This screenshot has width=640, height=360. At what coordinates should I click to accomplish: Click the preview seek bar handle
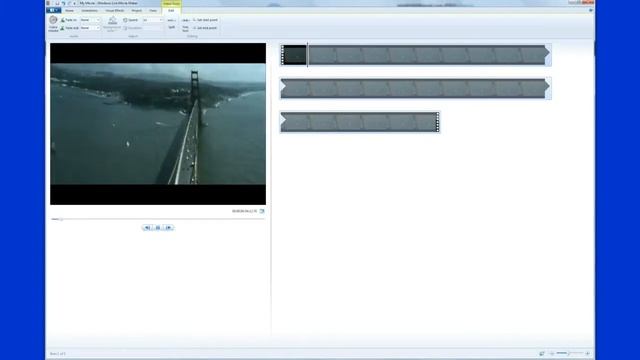(61, 220)
